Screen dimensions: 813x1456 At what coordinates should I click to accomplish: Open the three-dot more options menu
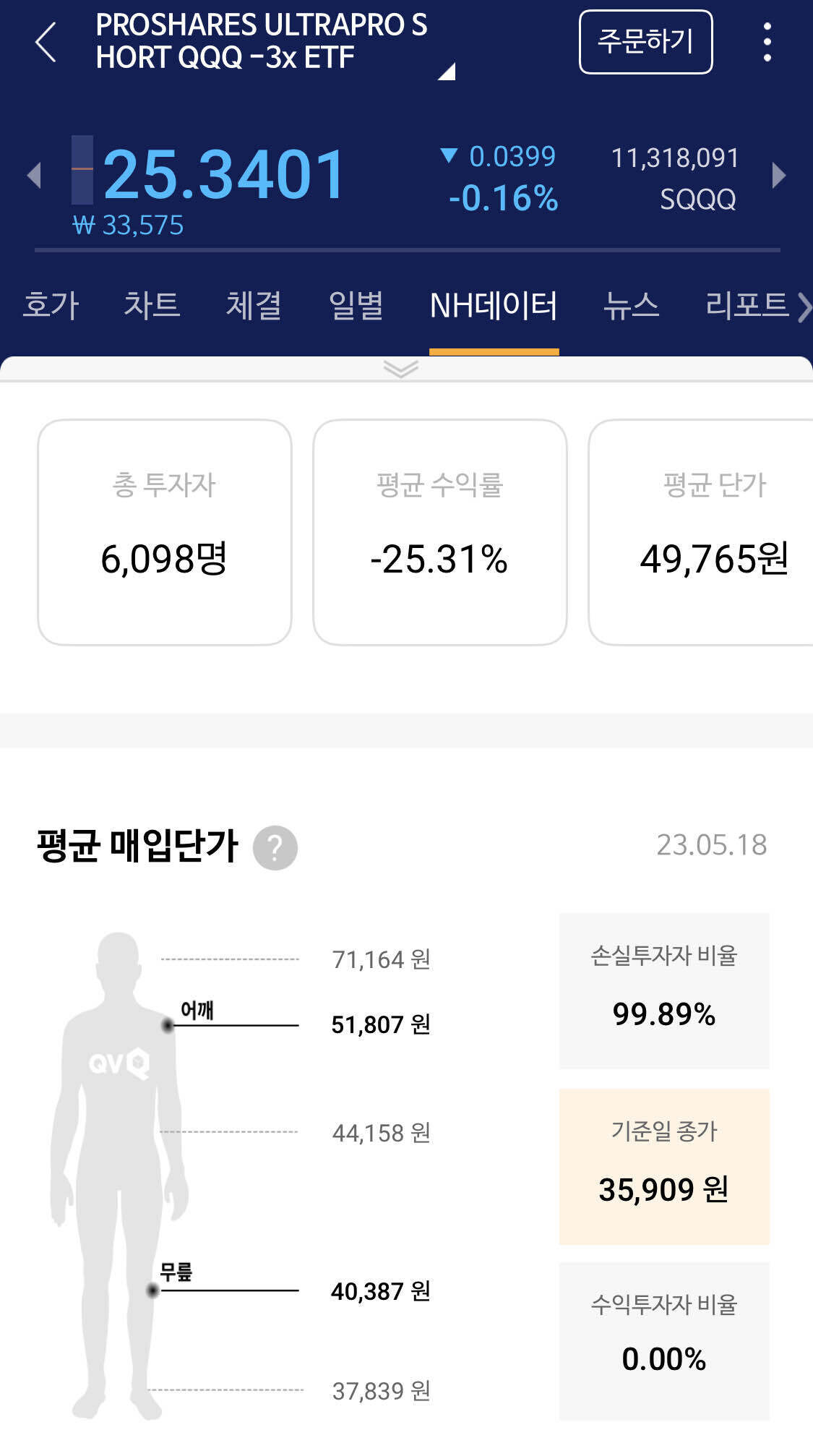[767, 42]
